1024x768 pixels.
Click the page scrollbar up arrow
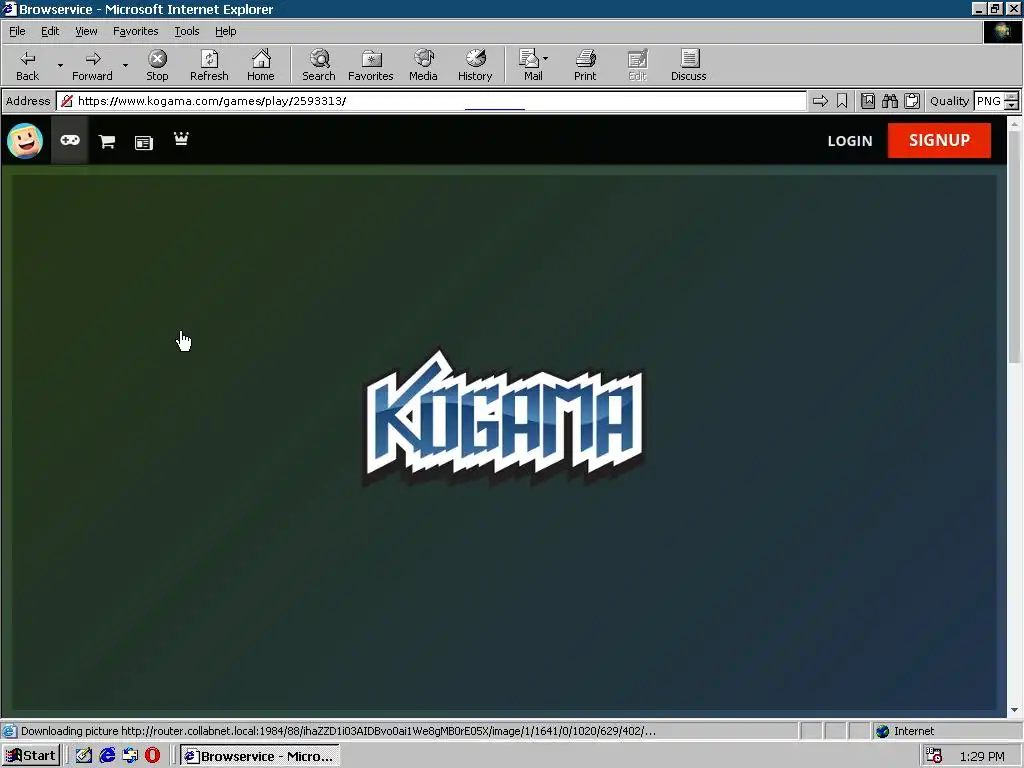1014,123
